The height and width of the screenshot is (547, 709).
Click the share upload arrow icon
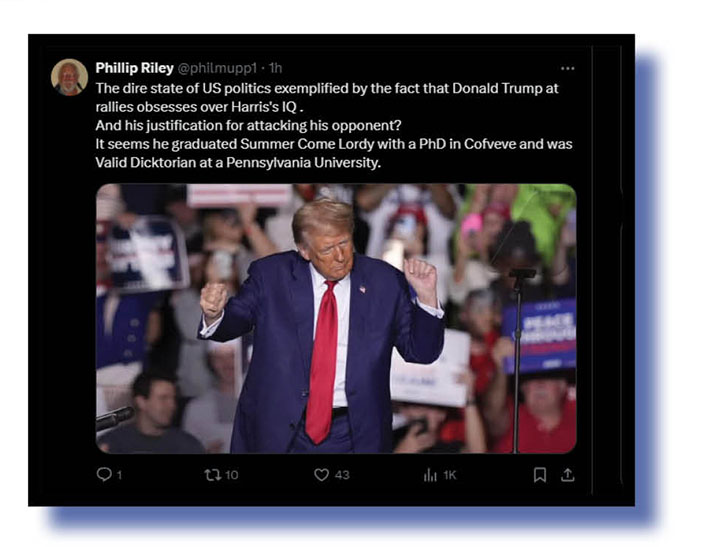pos(567,475)
